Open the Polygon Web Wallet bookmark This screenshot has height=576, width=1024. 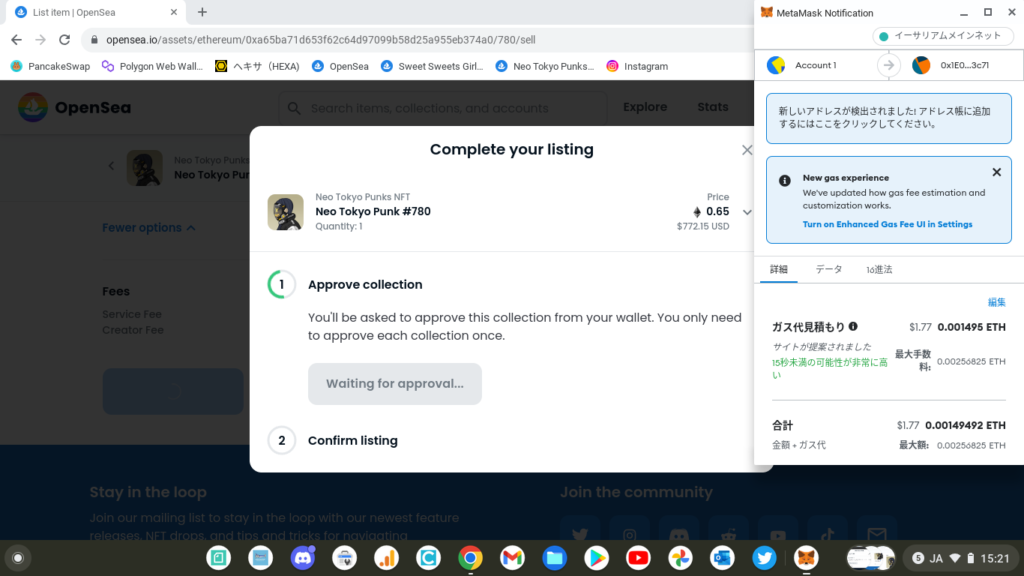pyautogui.click(x=152, y=66)
